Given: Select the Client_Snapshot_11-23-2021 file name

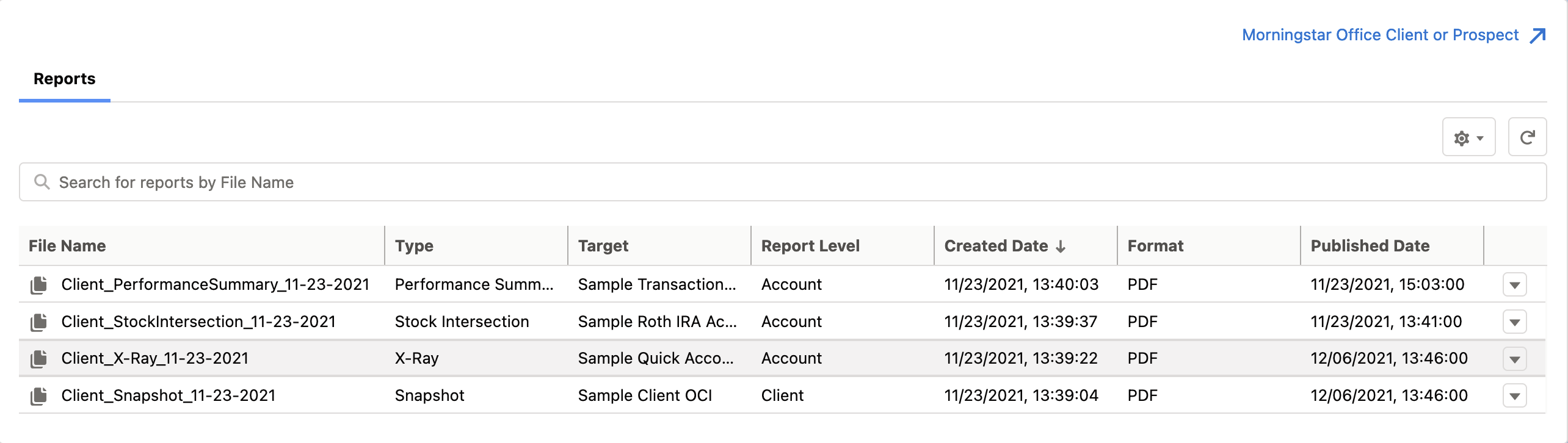Looking at the screenshot, I should (169, 396).
